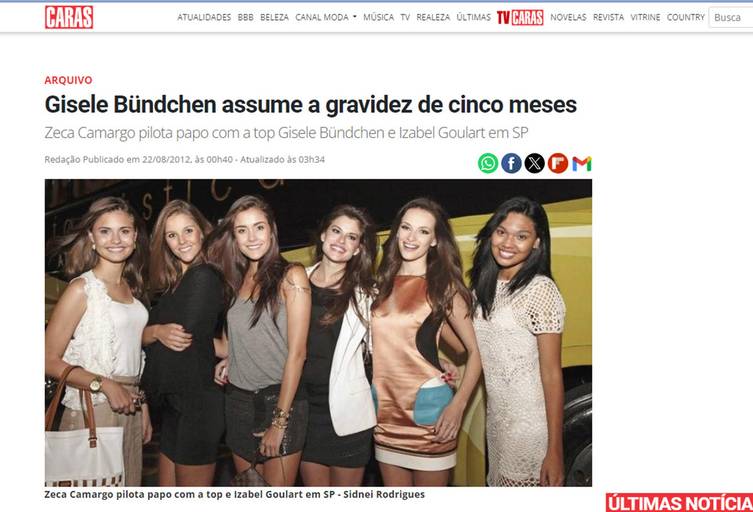This screenshot has height=512, width=753.
Task: Share article via Gmail icon
Action: click(582, 164)
